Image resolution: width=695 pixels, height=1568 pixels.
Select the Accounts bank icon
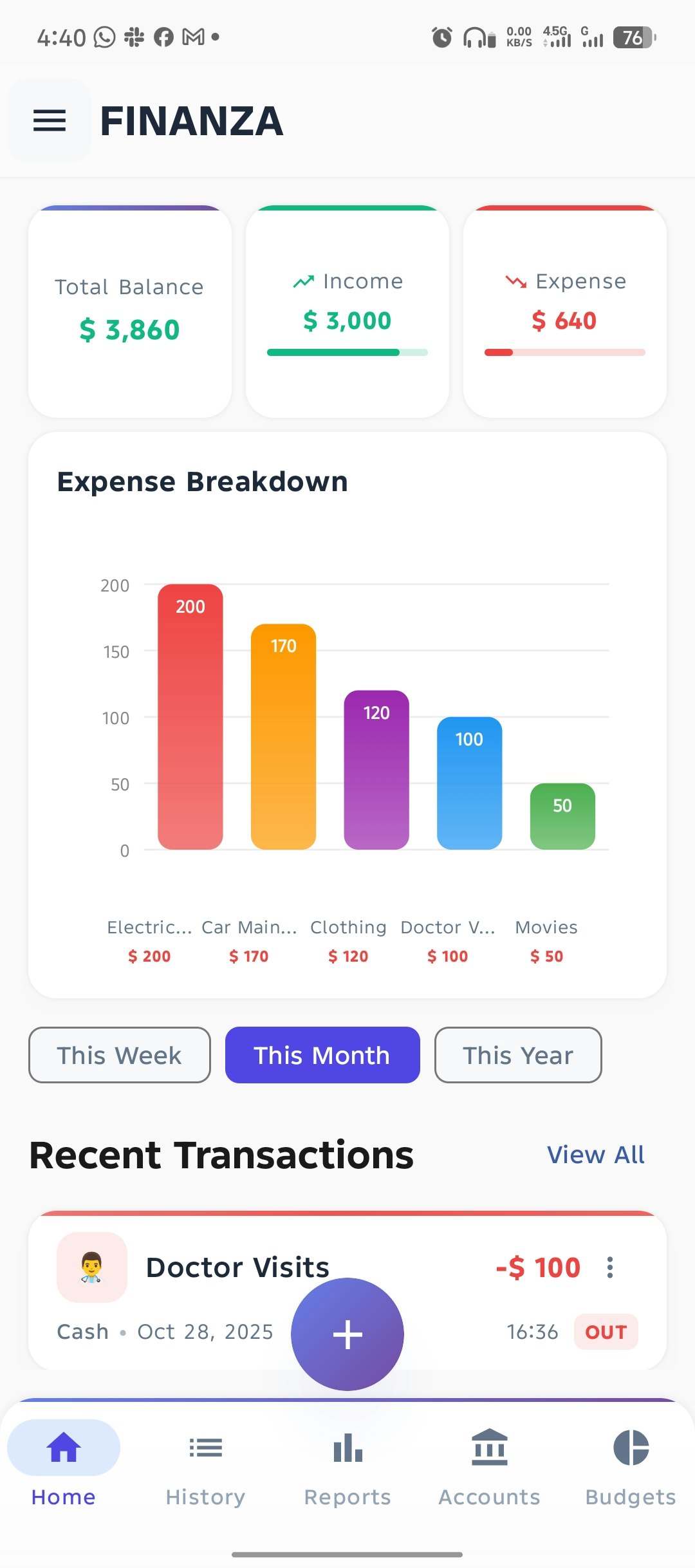488,1448
